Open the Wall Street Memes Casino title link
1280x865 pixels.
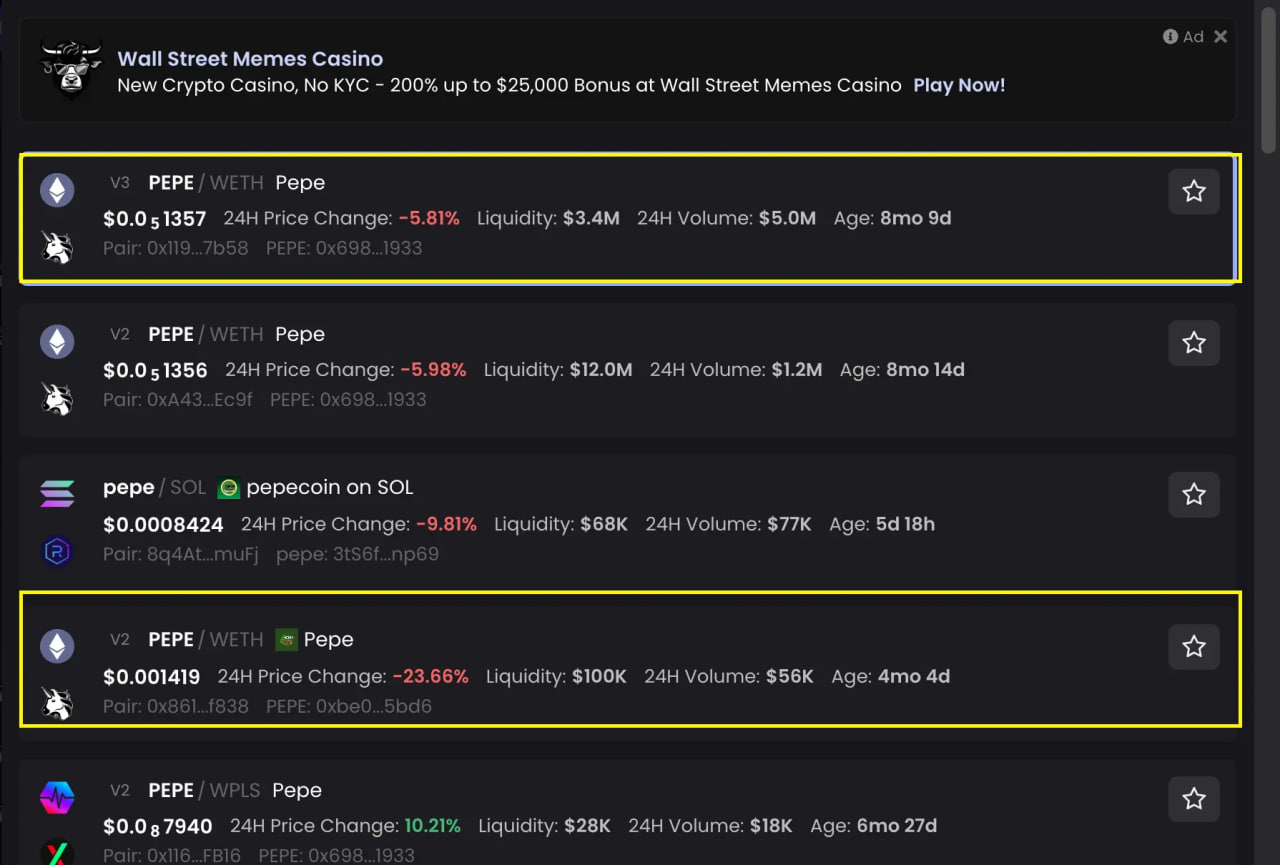[x=250, y=59]
